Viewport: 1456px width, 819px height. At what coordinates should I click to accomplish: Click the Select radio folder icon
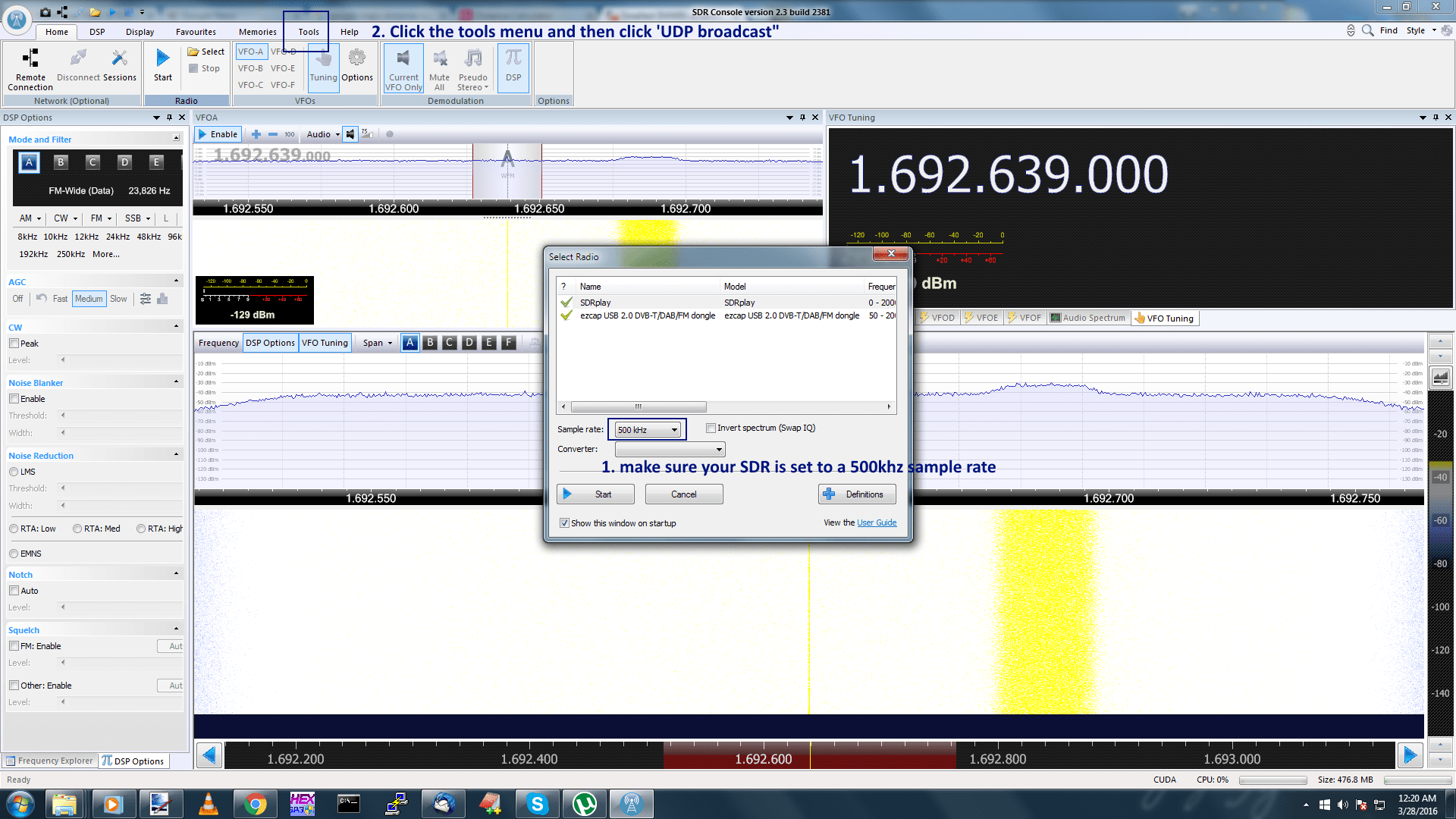[193, 52]
